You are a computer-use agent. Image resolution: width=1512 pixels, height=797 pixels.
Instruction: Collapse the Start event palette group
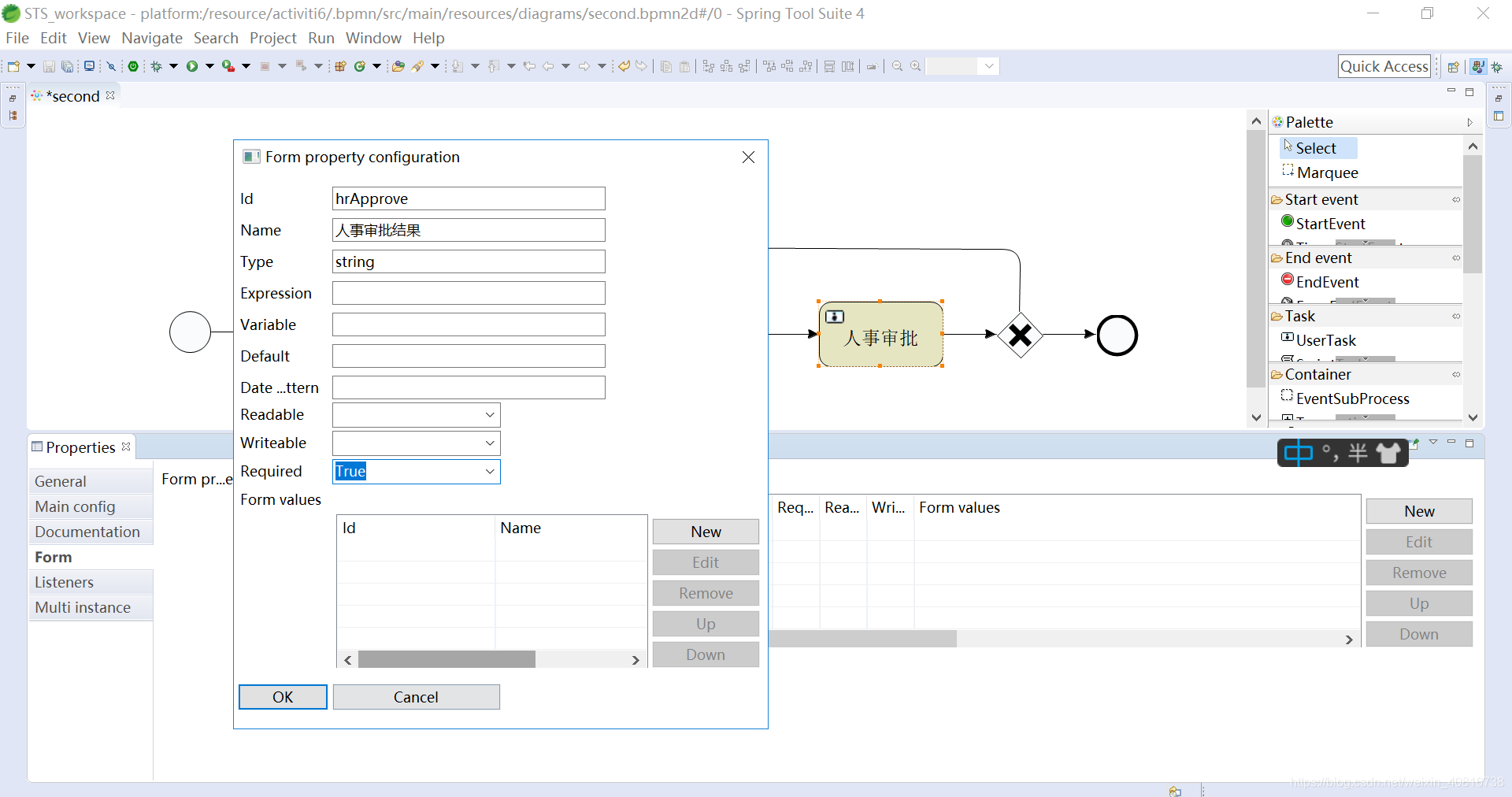tap(1365, 199)
